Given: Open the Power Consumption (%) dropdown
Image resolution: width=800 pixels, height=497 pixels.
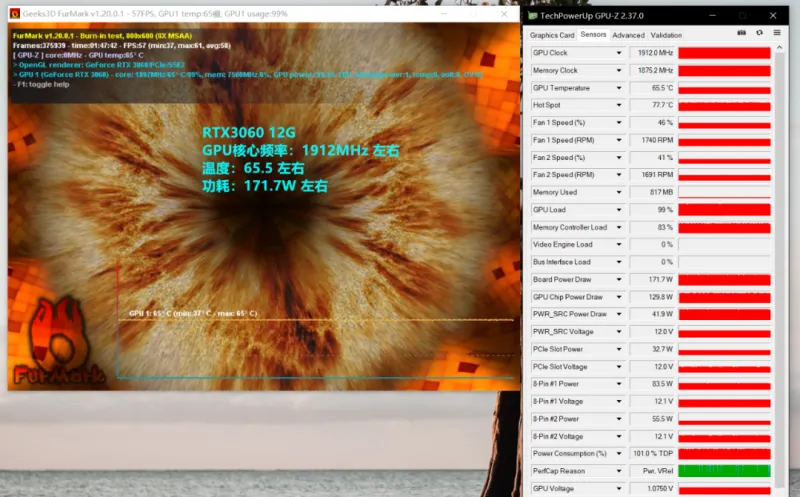Looking at the screenshot, I should pyautogui.click(x=619, y=454).
